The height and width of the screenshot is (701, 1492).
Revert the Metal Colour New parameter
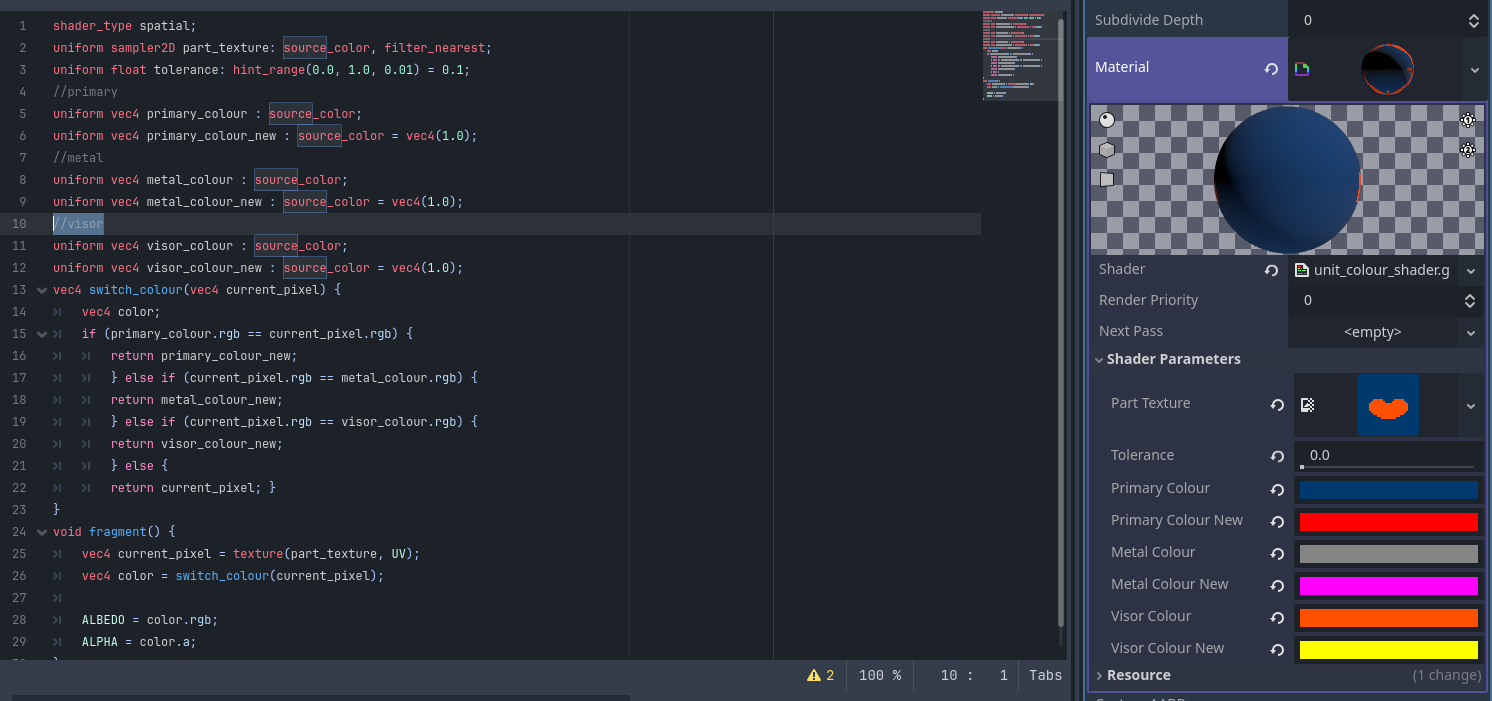click(x=1277, y=586)
